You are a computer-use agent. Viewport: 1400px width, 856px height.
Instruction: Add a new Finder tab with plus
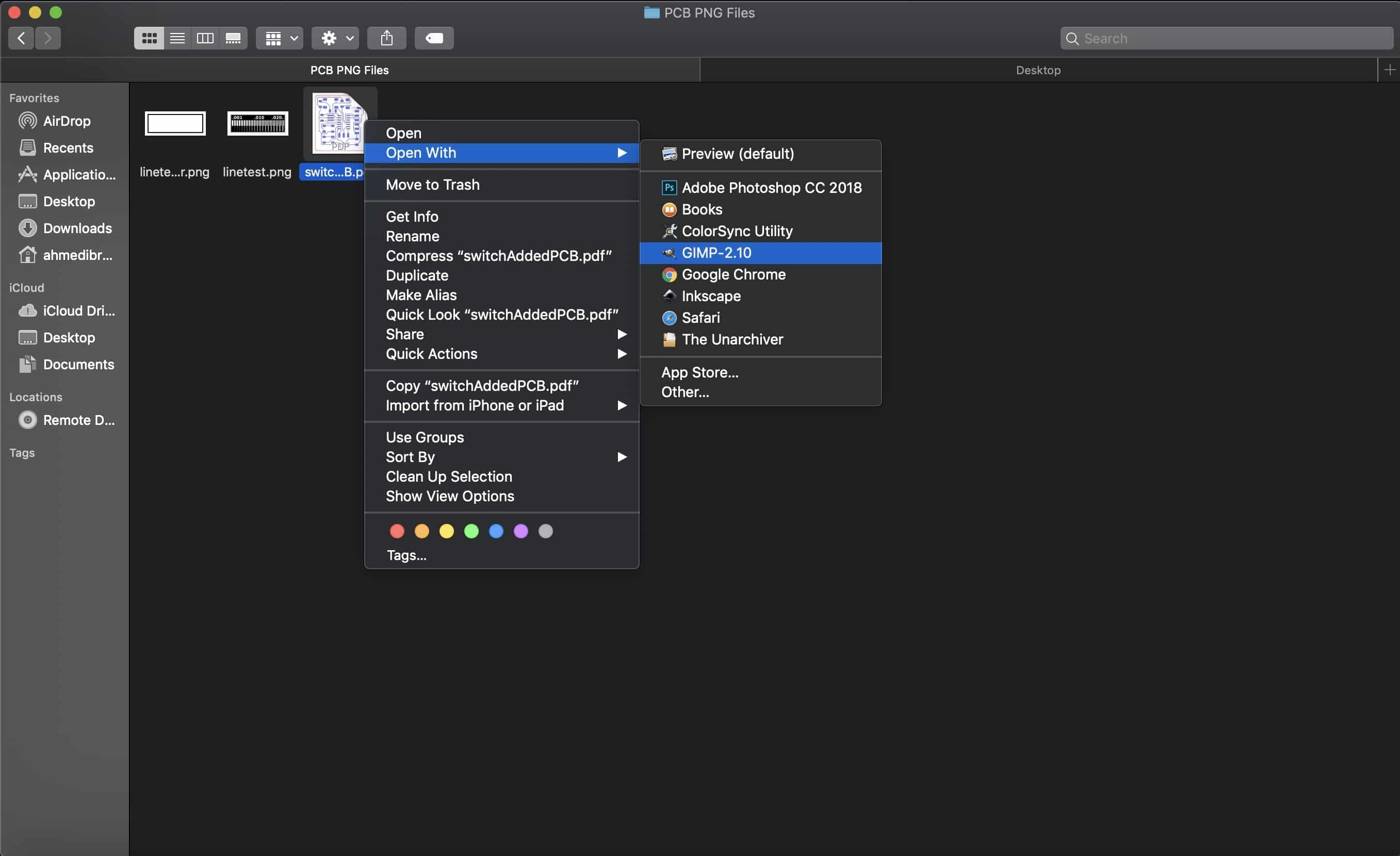click(1390, 70)
